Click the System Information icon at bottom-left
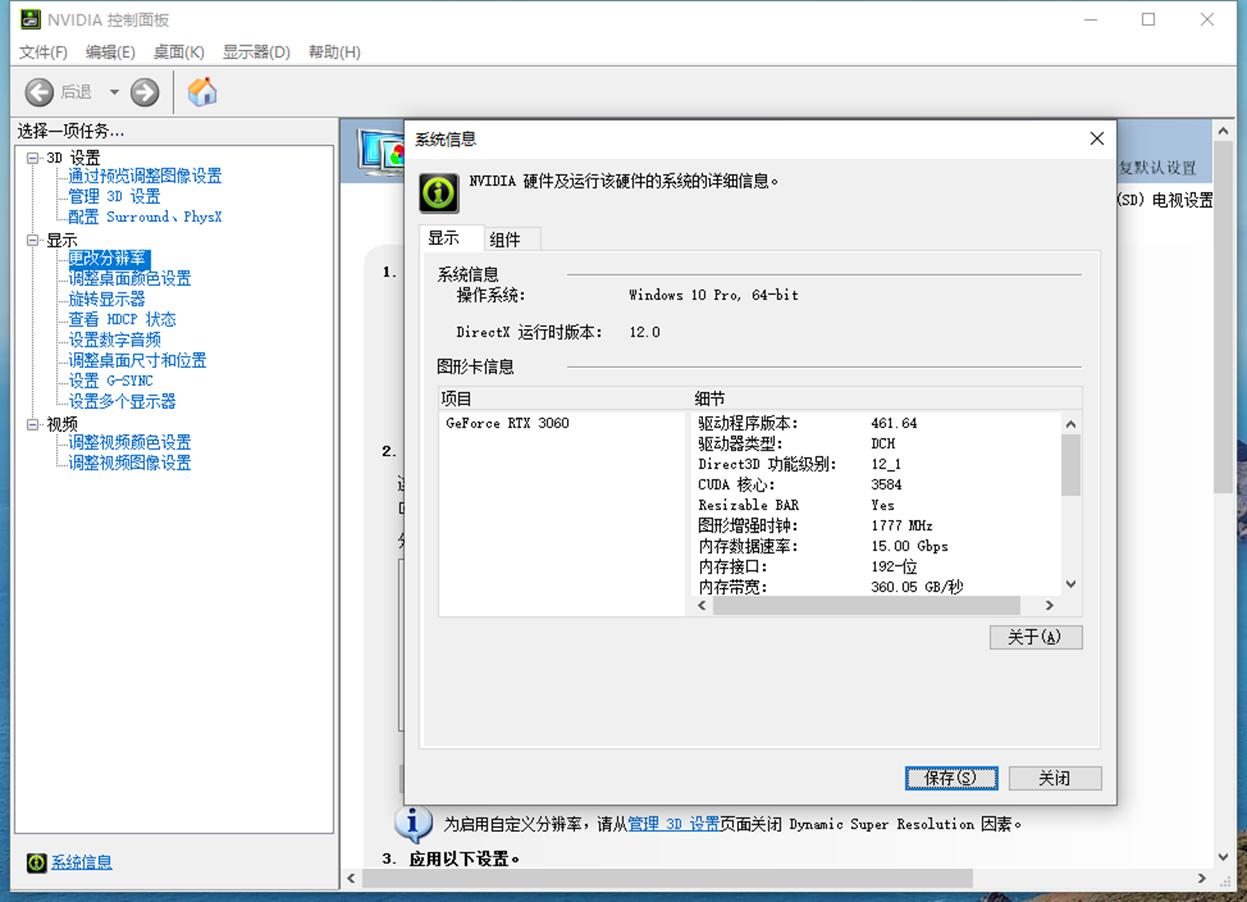1247x902 pixels. click(x=37, y=862)
